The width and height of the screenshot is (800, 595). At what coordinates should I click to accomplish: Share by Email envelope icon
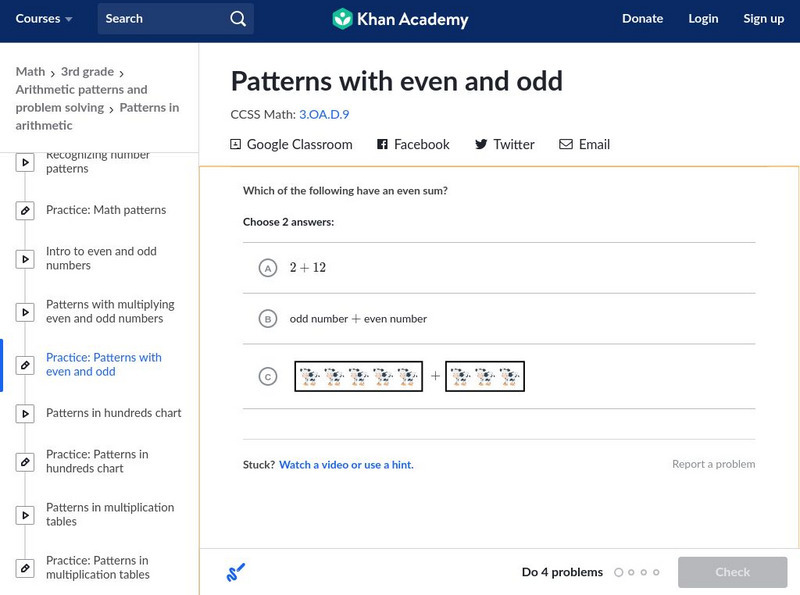pyautogui.click(x=566, y=145)
